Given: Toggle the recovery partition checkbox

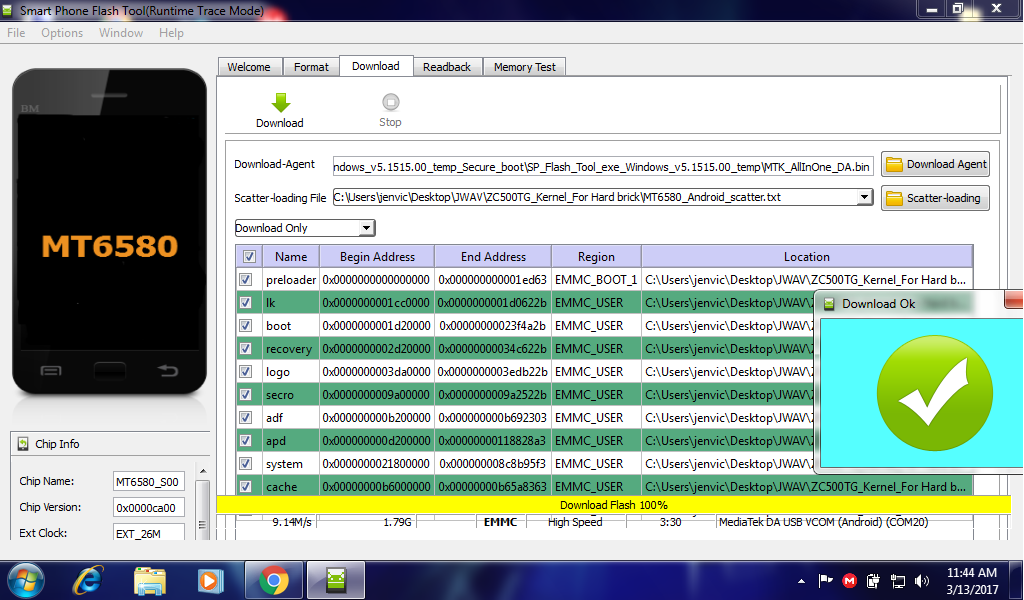Looking at the screenshot, I should [246, 349].
